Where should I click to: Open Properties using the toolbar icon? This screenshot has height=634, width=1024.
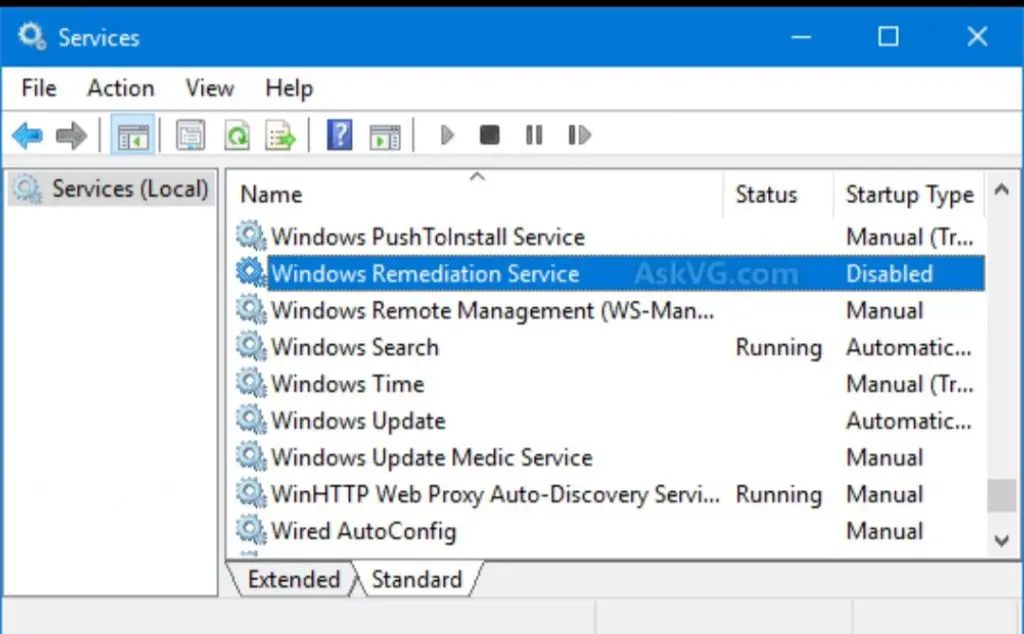[190, 134]
